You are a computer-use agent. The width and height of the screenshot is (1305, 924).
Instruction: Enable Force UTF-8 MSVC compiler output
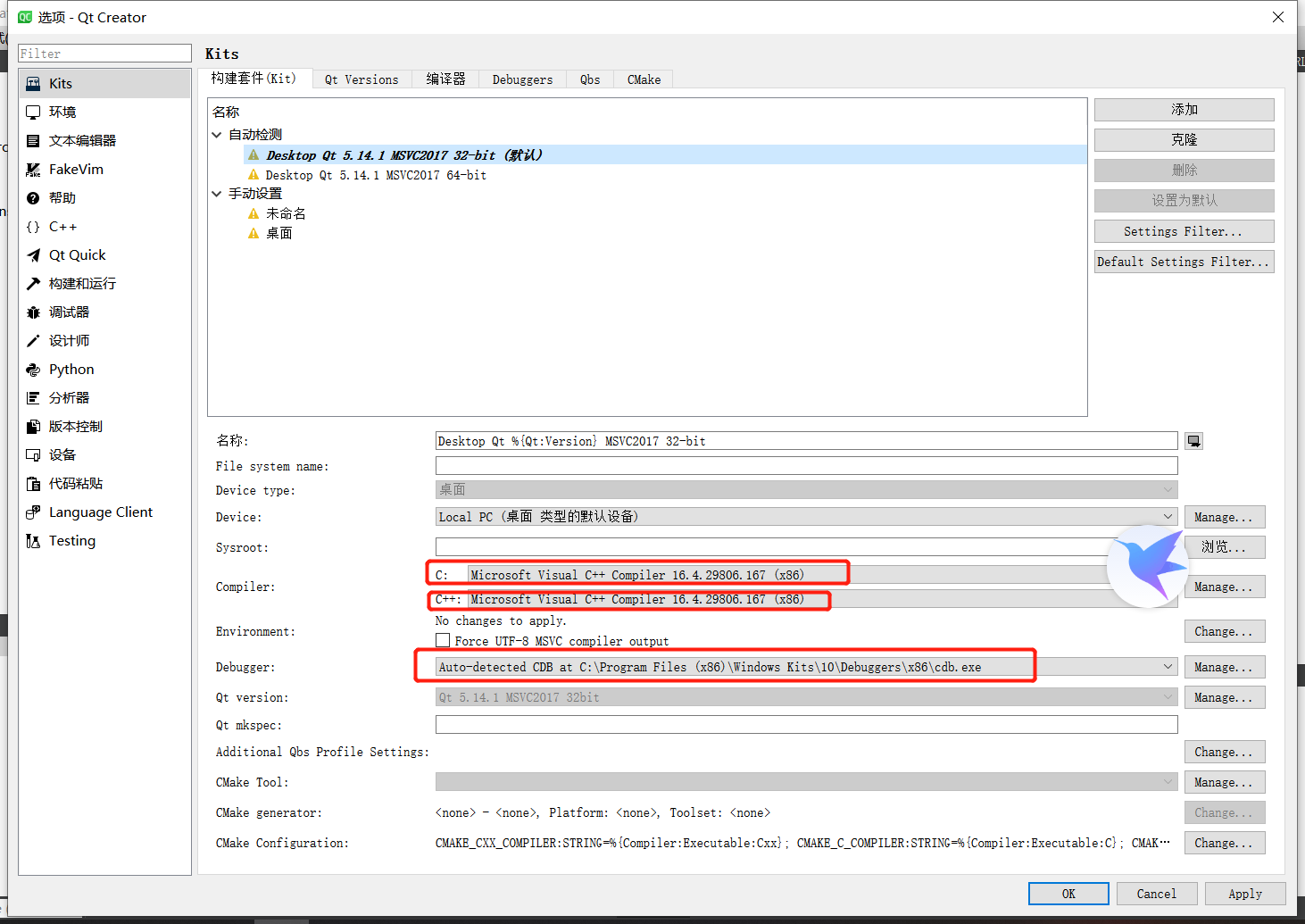click(443, 640)
